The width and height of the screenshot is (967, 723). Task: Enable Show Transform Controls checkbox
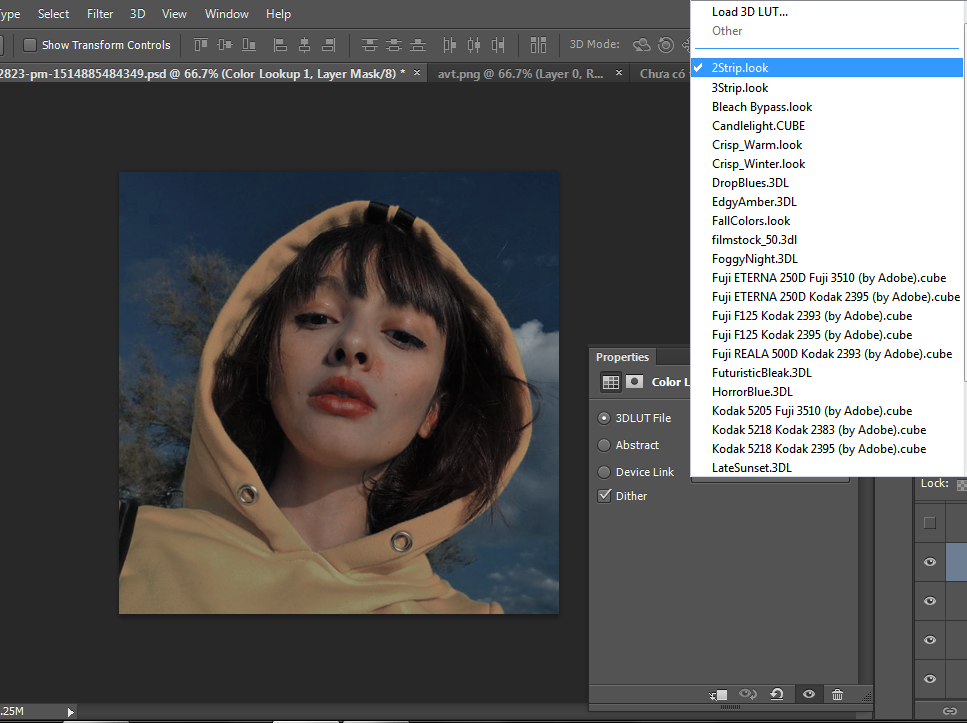click(x=30, y=45)
